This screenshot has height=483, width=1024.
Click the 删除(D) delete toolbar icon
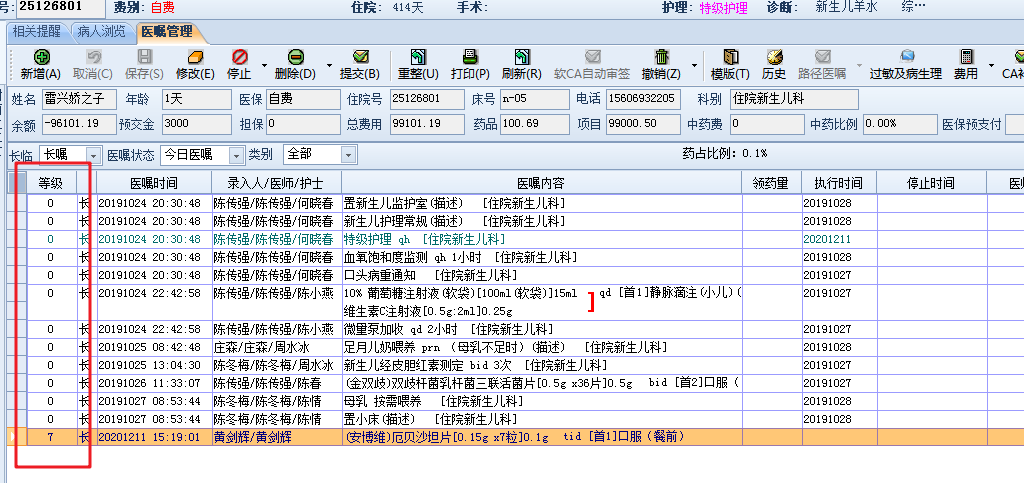point(295,57)
